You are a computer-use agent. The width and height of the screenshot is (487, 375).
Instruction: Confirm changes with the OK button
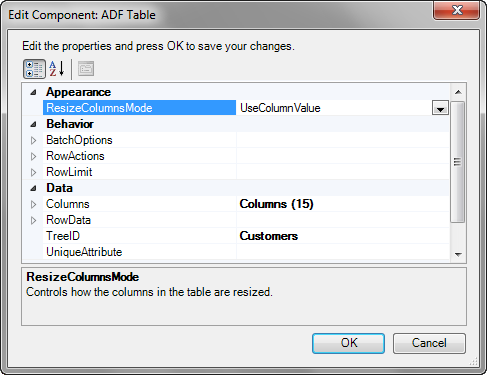coord(348,343)
